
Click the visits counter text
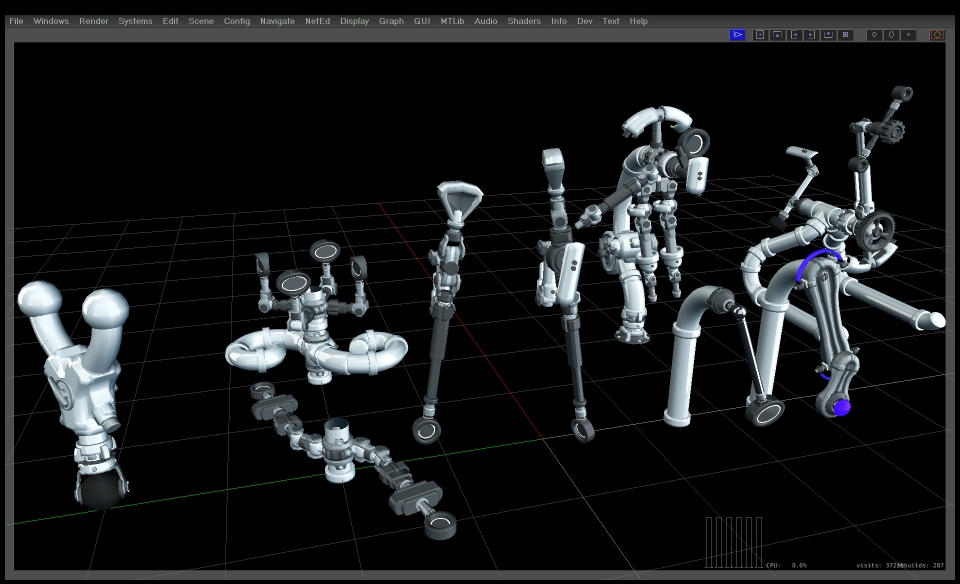coord(880,566)
